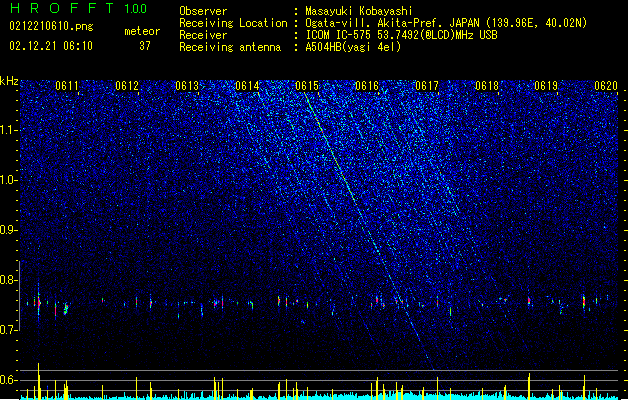
Task: Click the Observer field label
Action: pos(203,11)
